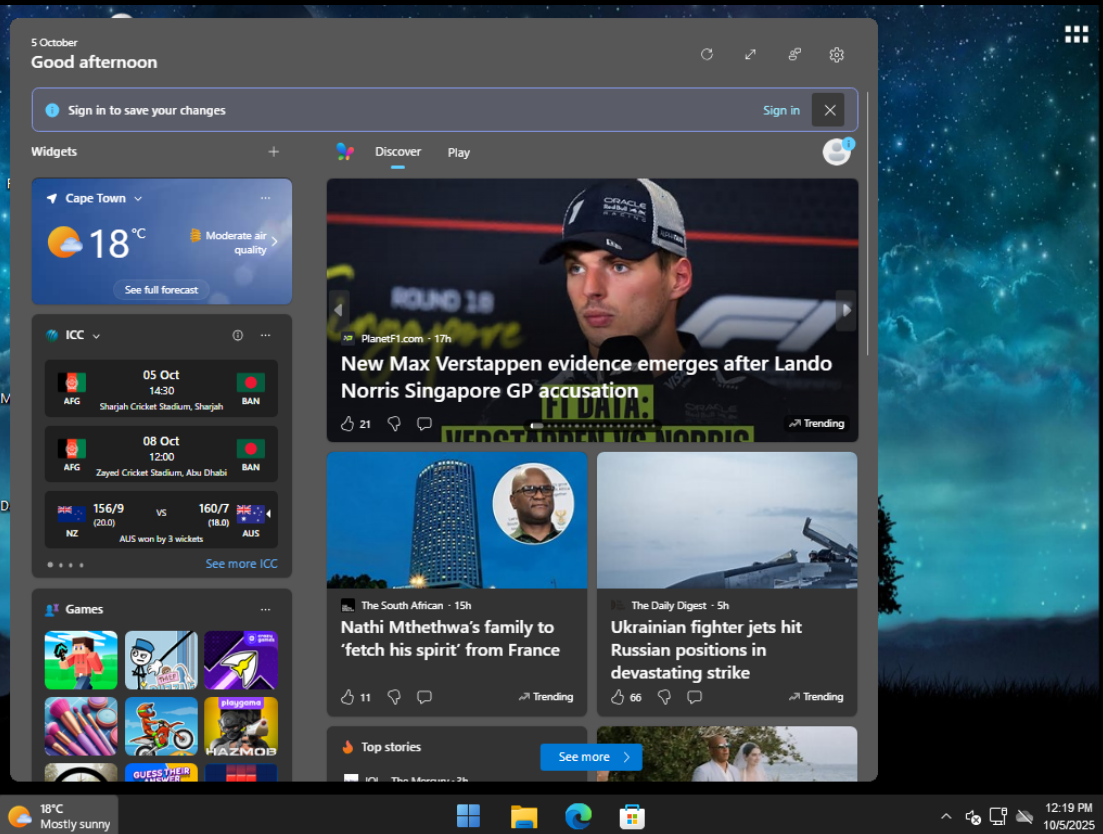Click the desktop grid apps icon
The height and width of the screenshot is (834, 1103).
tap(1076, 34)
